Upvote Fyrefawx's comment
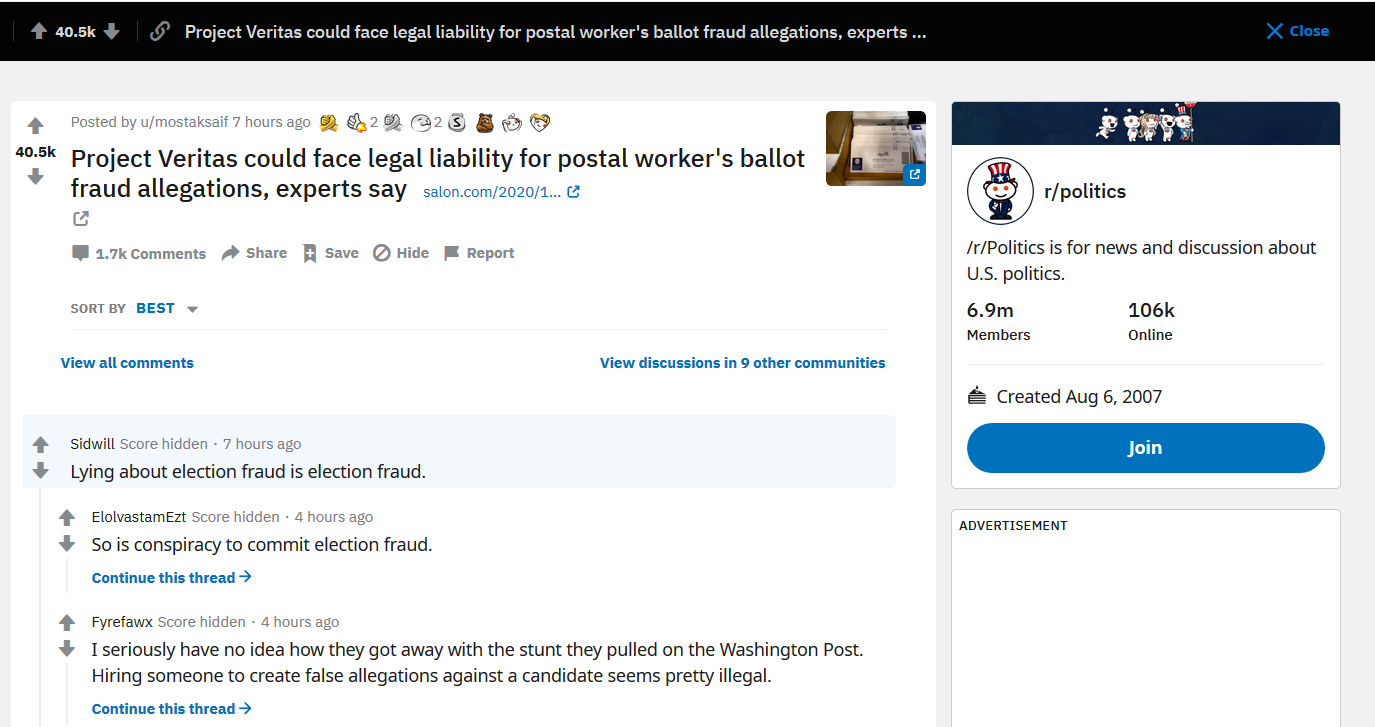Viewport: 1375px width, 727px height. tap(67, 623)
